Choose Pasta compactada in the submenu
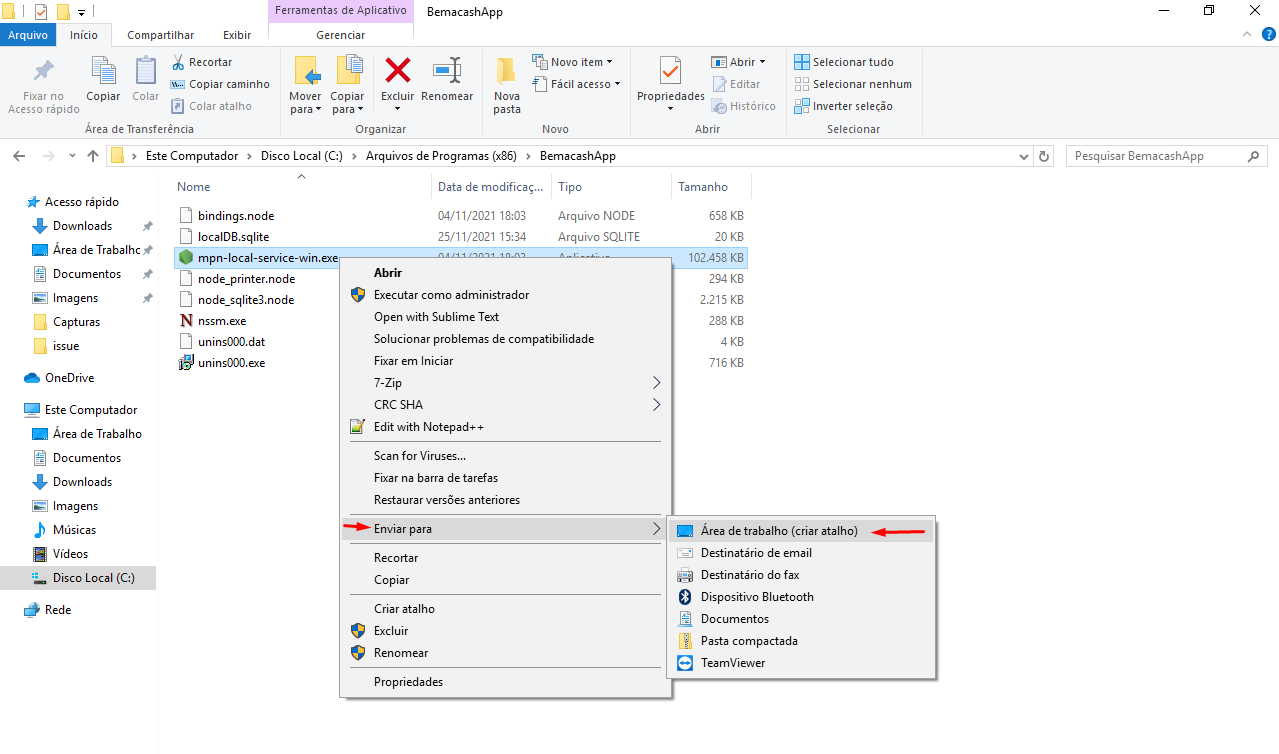Image resolution: width=1279 pixels, height=754 pixels. [801, 641]
